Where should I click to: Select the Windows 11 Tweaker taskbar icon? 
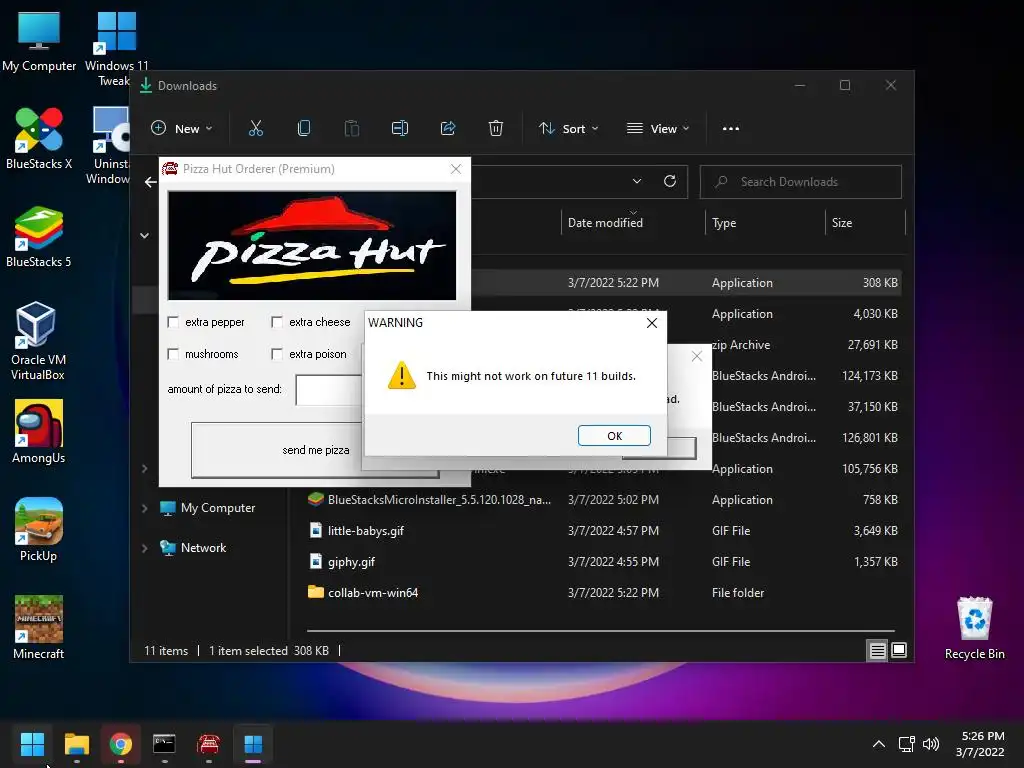coord(253,744)
